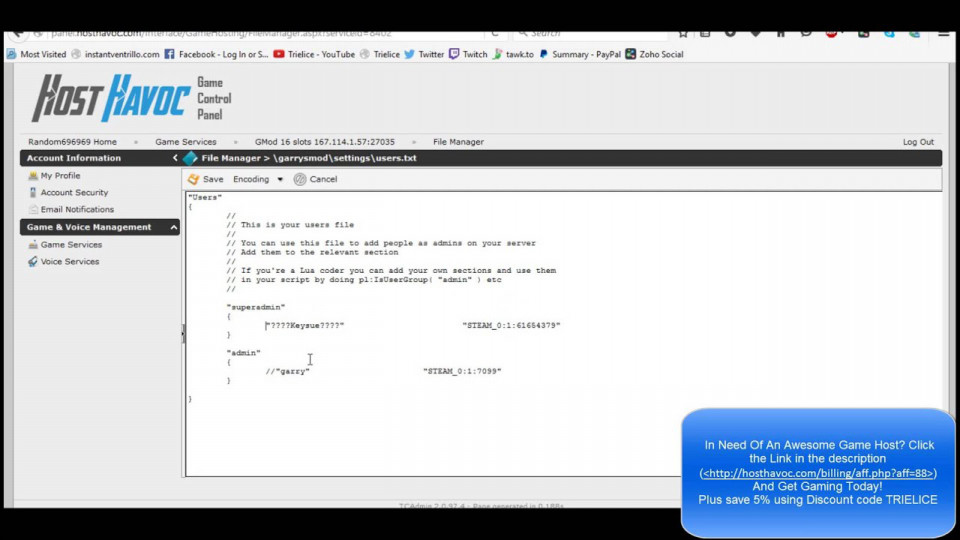Click the Most Visited bookmark icon
This screenshot has height=540, width=960.
(12, 54)
